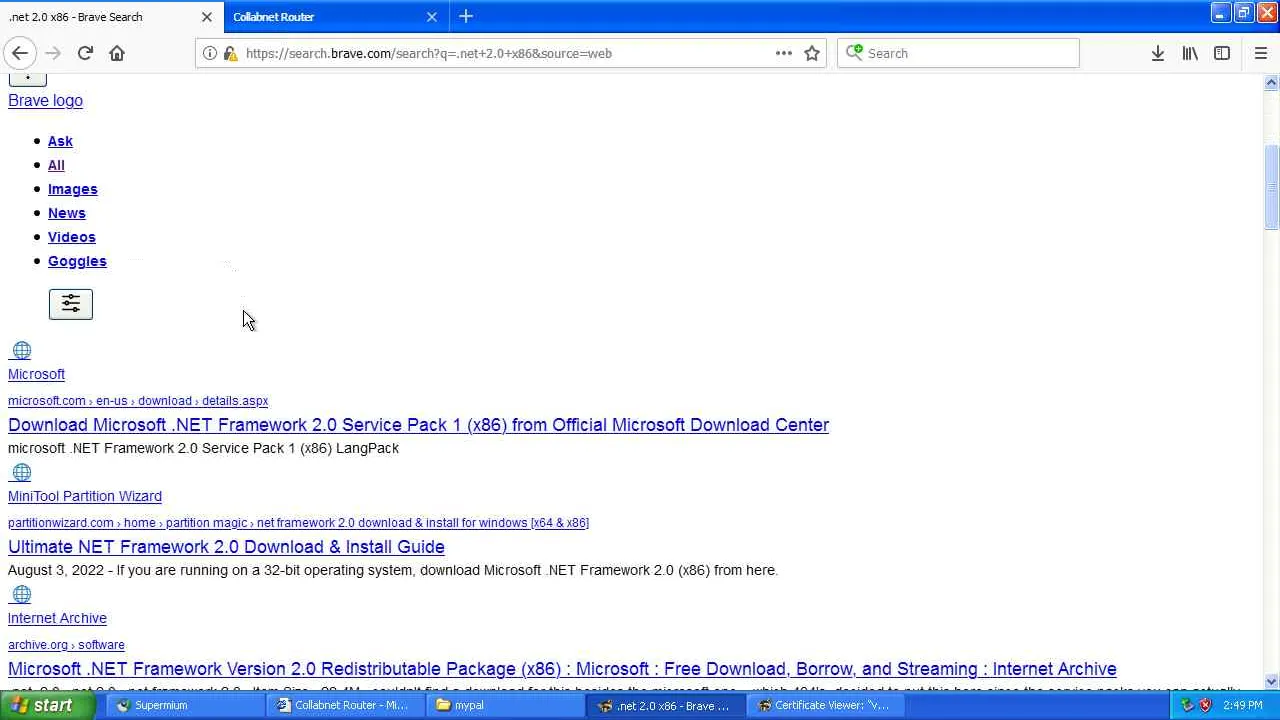Close the Collabnet Router tab
The image size is (1280, 720).
[432, 16]
